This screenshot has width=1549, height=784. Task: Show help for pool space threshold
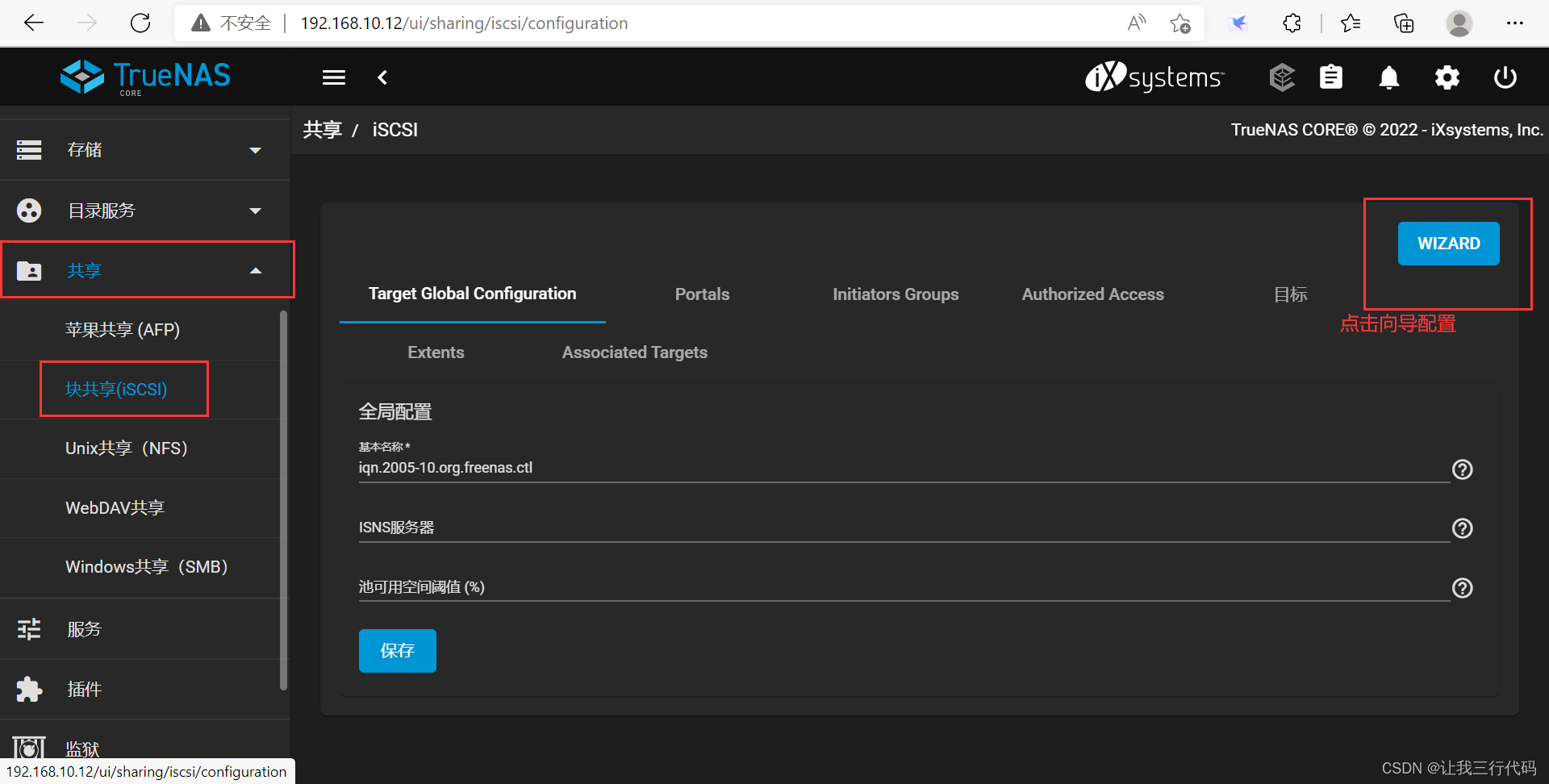pos(1463,588)
